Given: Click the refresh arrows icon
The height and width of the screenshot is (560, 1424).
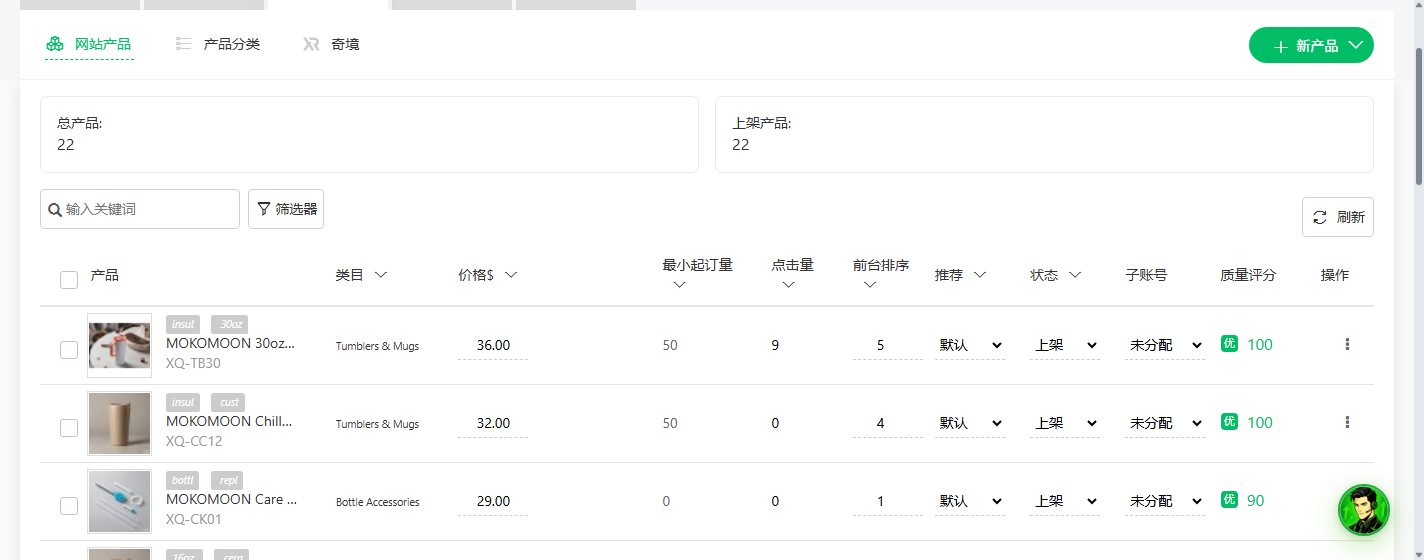Looking at the screenshot, I should (x=1320, y=217).
